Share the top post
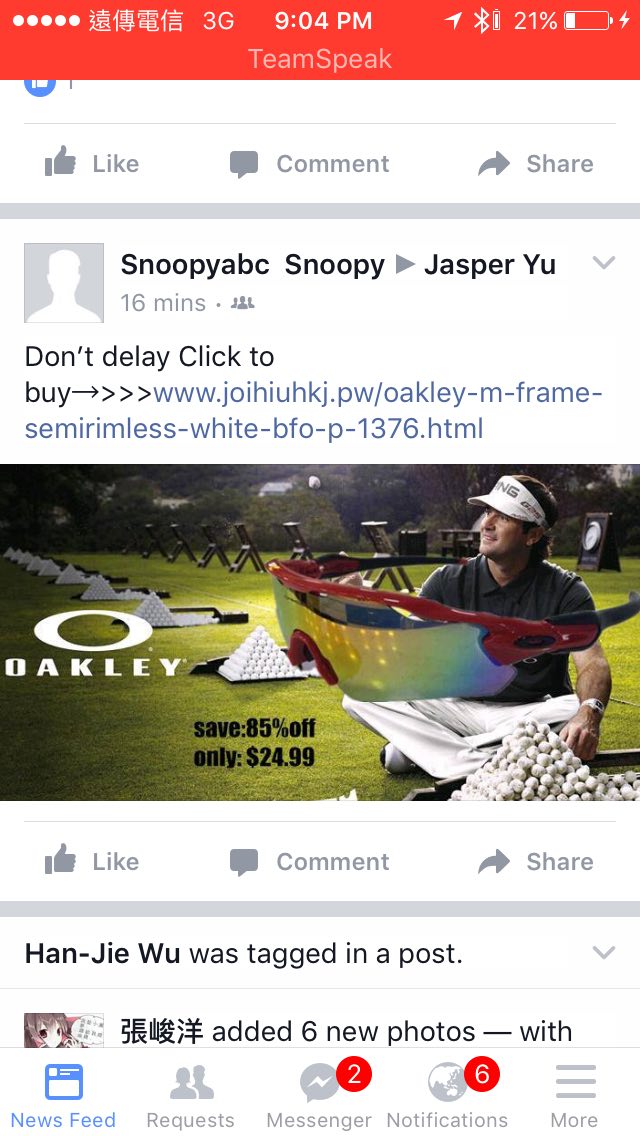The width and height of the screenshot is (640, 1136). (536, 163)
